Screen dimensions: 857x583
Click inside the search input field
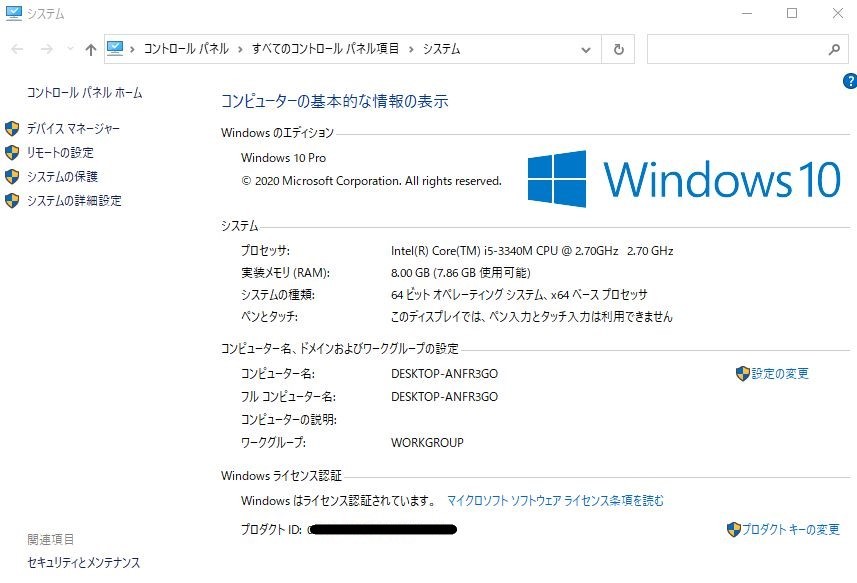pos(740,48)
